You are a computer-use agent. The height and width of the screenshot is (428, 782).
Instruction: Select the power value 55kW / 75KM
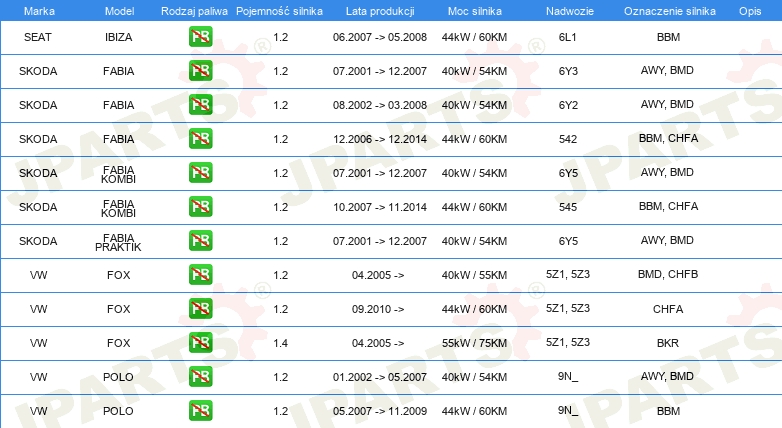coord(474,343)
